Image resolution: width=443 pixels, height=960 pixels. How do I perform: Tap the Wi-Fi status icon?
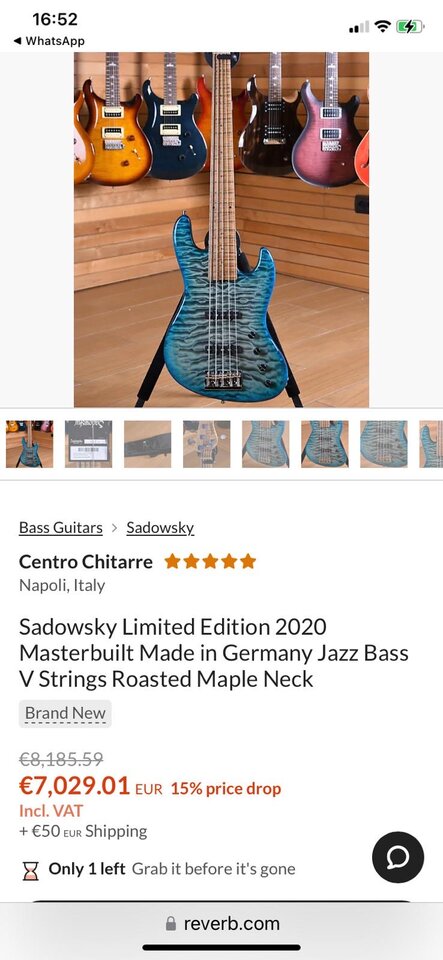[x=383, y=26]
